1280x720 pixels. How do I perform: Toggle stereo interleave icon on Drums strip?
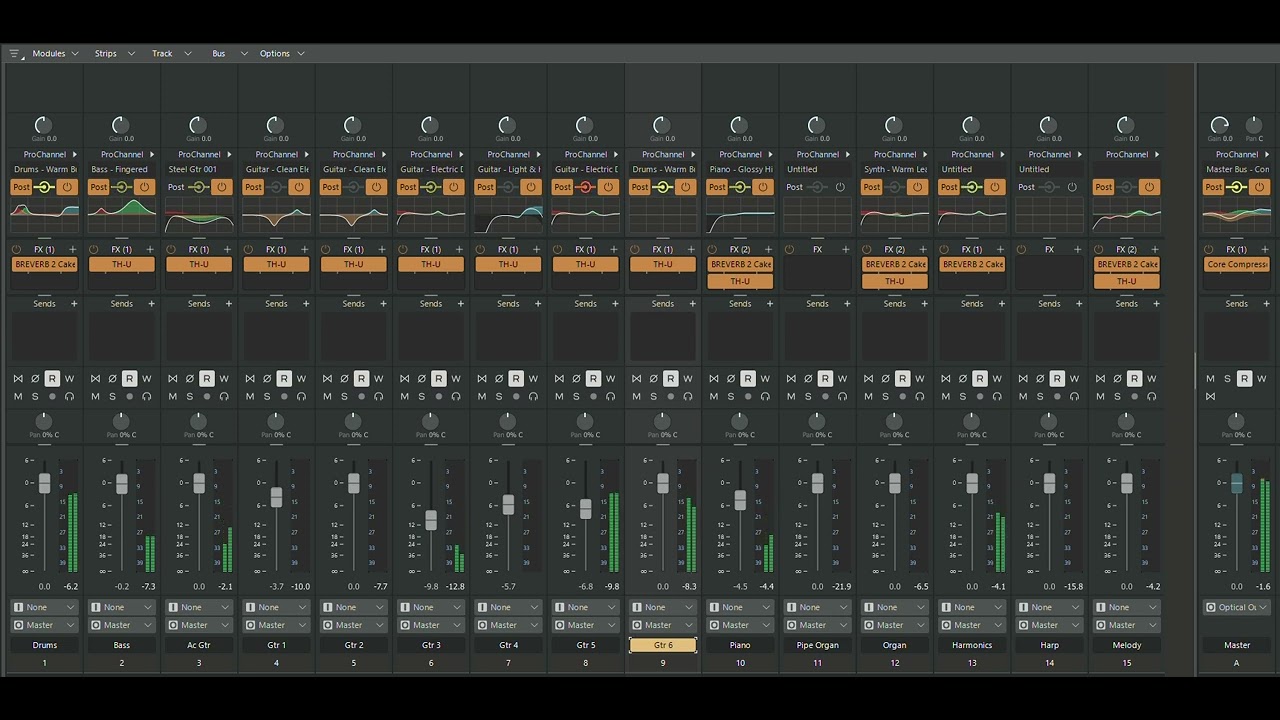18,379
